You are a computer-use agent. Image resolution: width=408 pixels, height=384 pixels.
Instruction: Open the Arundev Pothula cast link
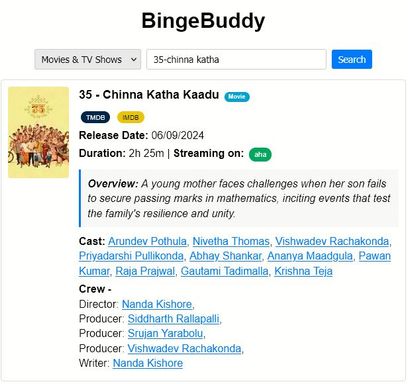click(147, 241)
